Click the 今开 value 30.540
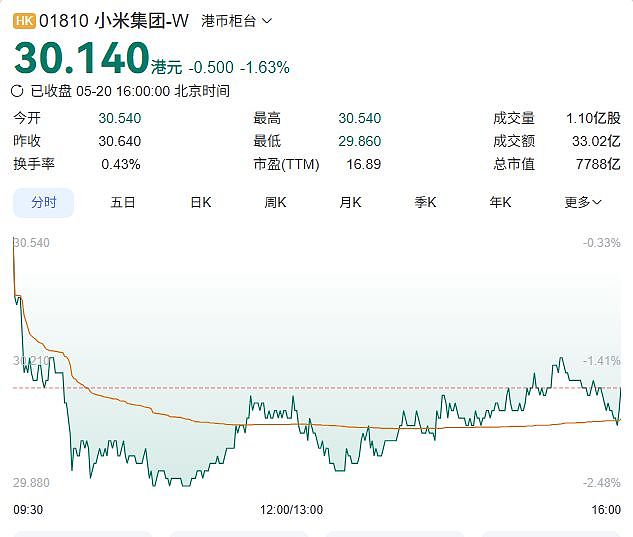This screenshot has height=537, width=633. [x=119, y=118]
